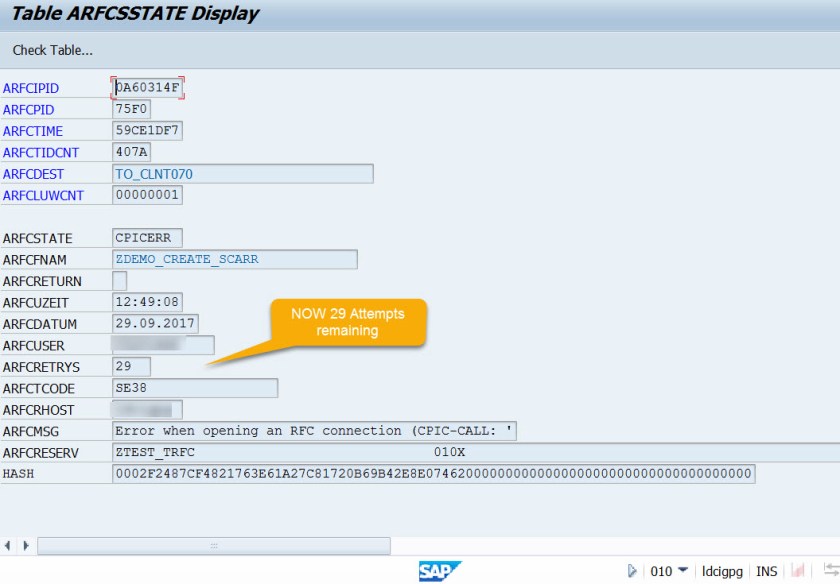
Task: Click the ARFCLUWCNT field 00000001
Action: (x=147, y=194)
